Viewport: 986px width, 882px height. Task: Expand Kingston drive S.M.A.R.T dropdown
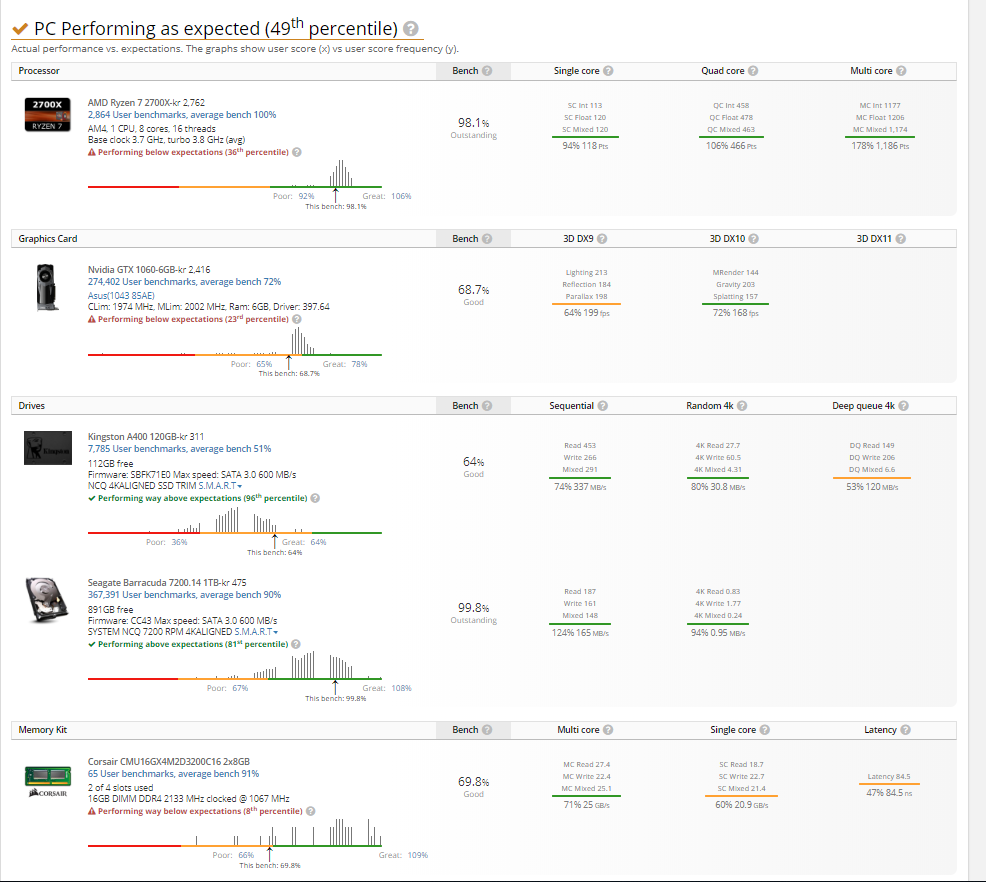click(x=220, y=486)
